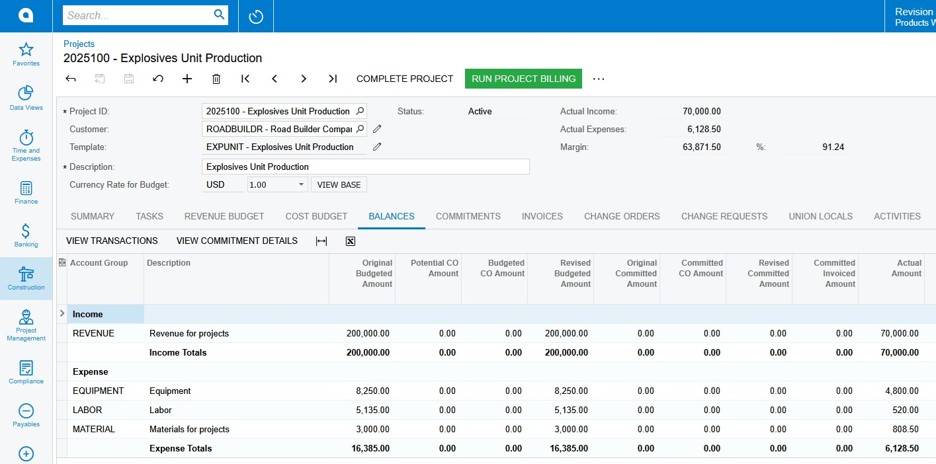Screen dimensions: 936x464
Task: Switch to the Change Orders tab
Action: [x=621, y=216]
